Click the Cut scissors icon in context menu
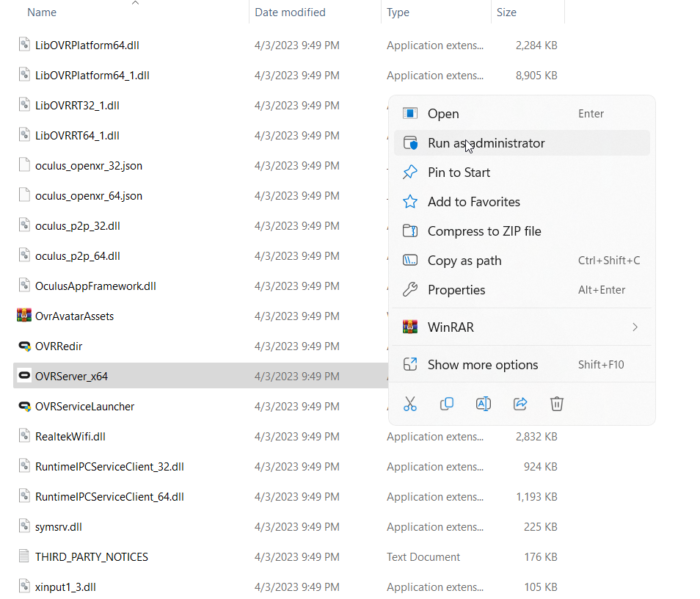 point(409,404)
